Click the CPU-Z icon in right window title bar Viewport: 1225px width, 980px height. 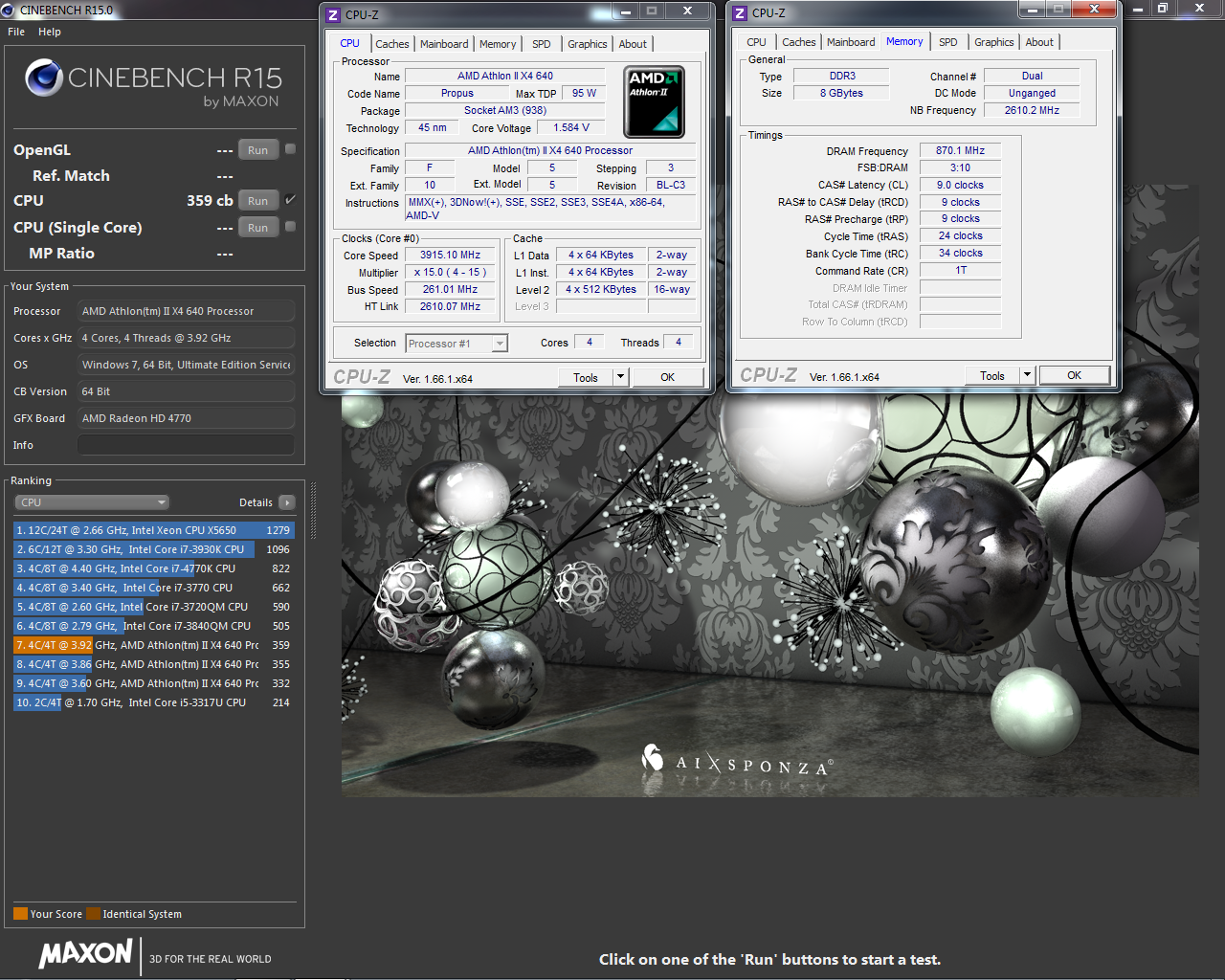(740, 13)
